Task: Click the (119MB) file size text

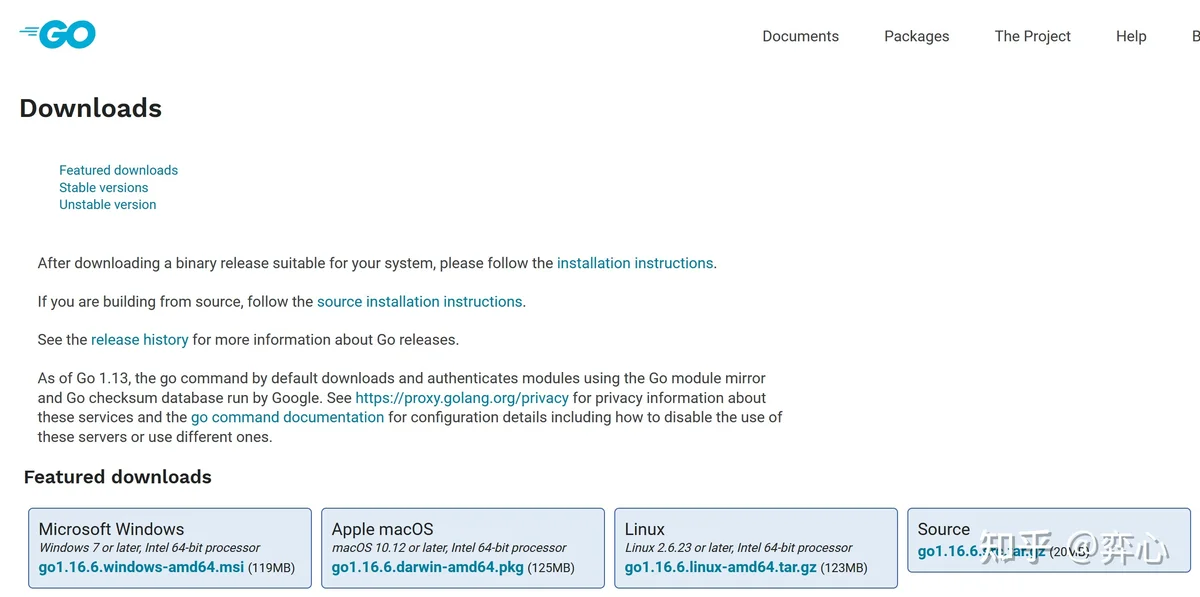Action: 271,568
